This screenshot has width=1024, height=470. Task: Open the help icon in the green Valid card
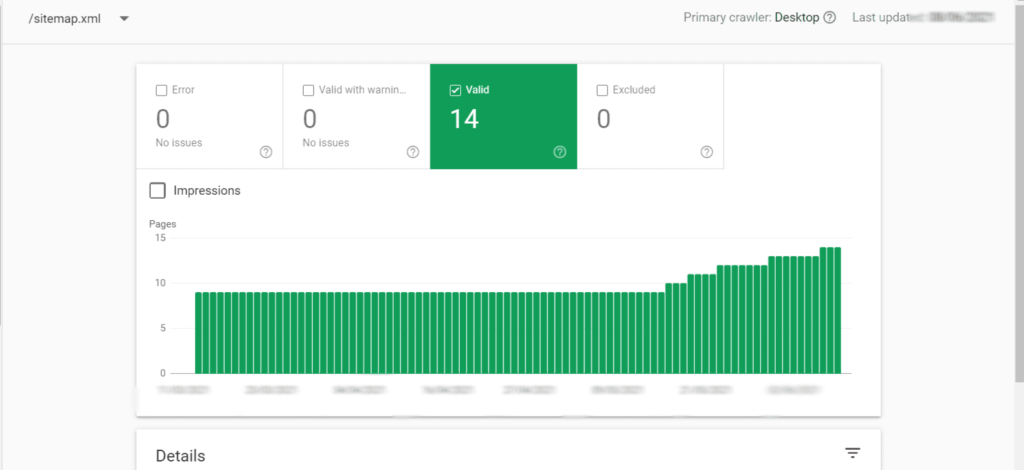pos(560,152)
